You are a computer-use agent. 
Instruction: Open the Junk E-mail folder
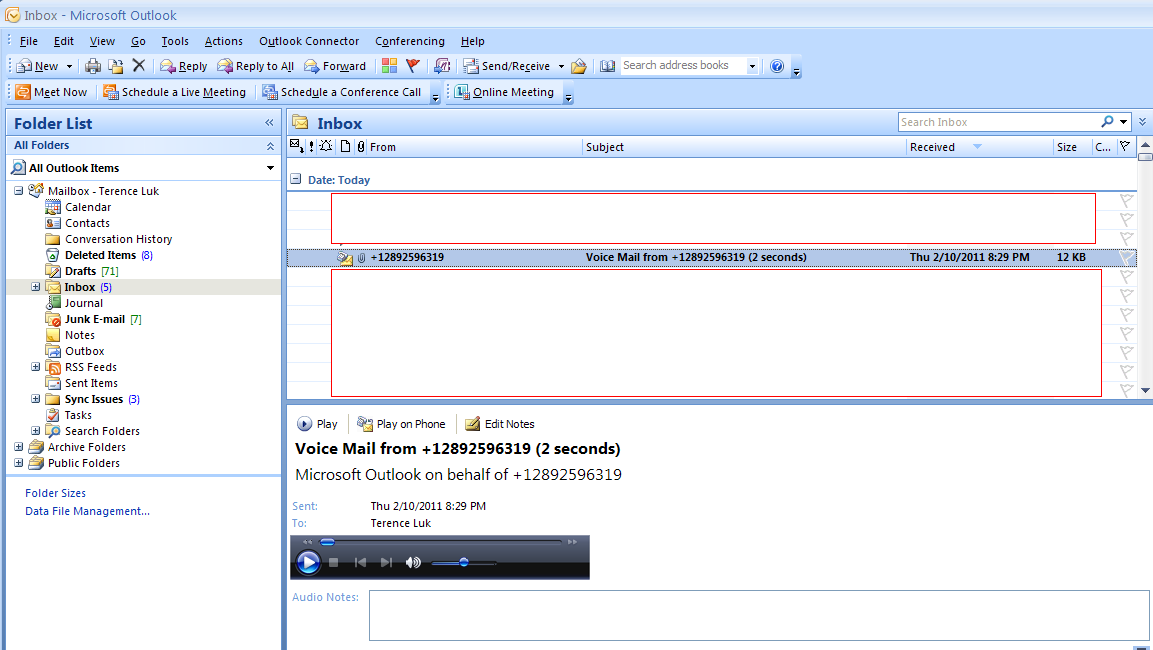(93, 319)
